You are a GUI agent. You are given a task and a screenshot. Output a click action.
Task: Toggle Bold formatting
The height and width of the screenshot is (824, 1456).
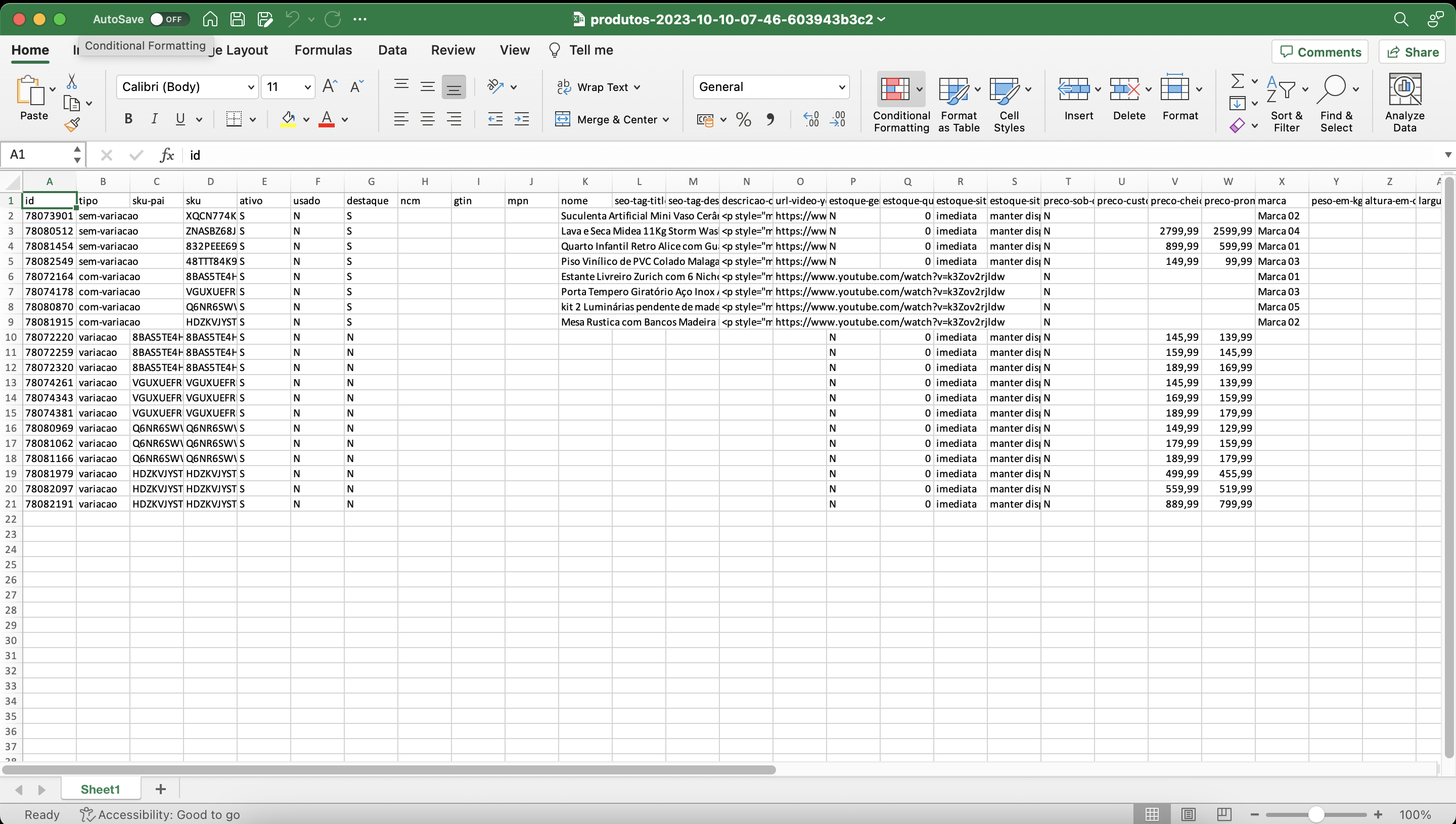pyautogui.click(x=128, y=119)
